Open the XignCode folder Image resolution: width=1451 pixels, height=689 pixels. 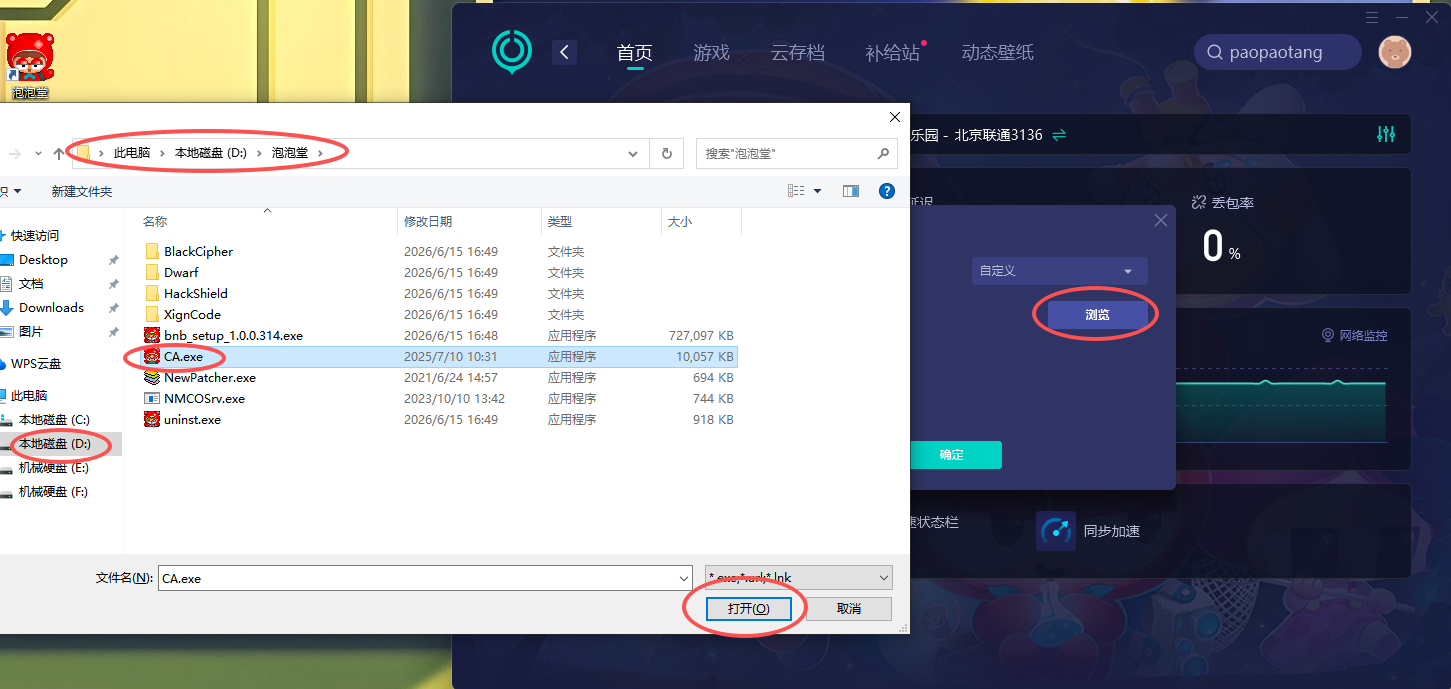(x=192, y=314)
